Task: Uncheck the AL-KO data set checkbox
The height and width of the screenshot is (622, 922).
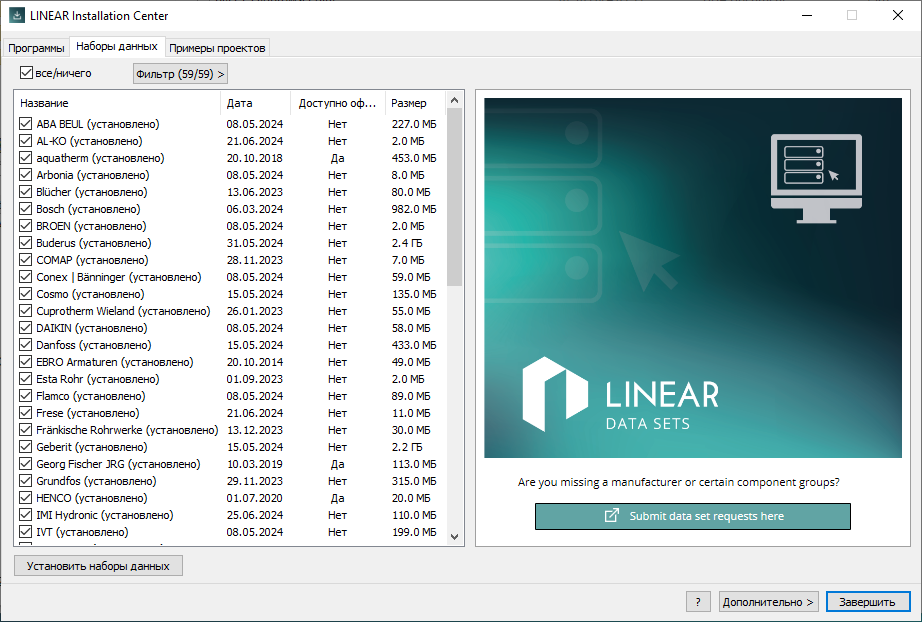Action: click(25, 141)
